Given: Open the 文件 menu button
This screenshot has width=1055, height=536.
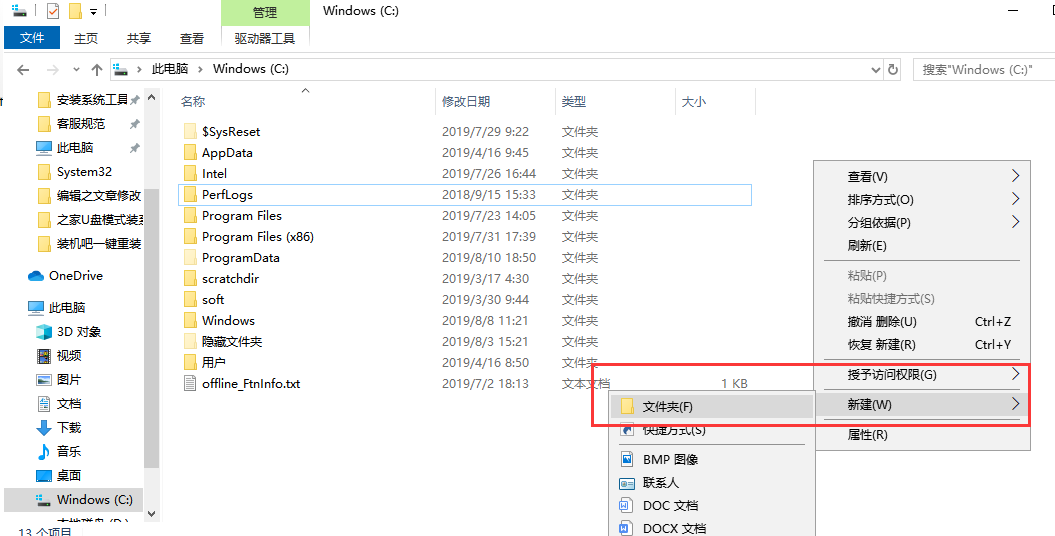Looking at the screenshot, I should pos(33,38).
